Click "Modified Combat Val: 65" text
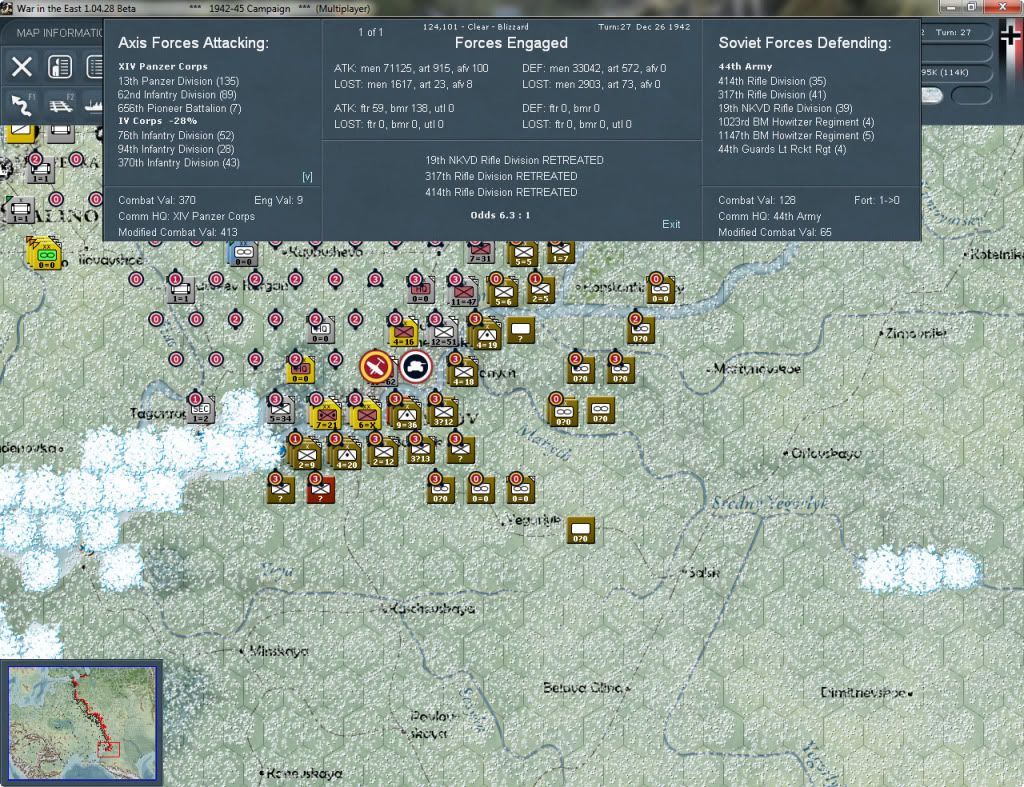The image size is (1024, 787). tap(775, 233)
